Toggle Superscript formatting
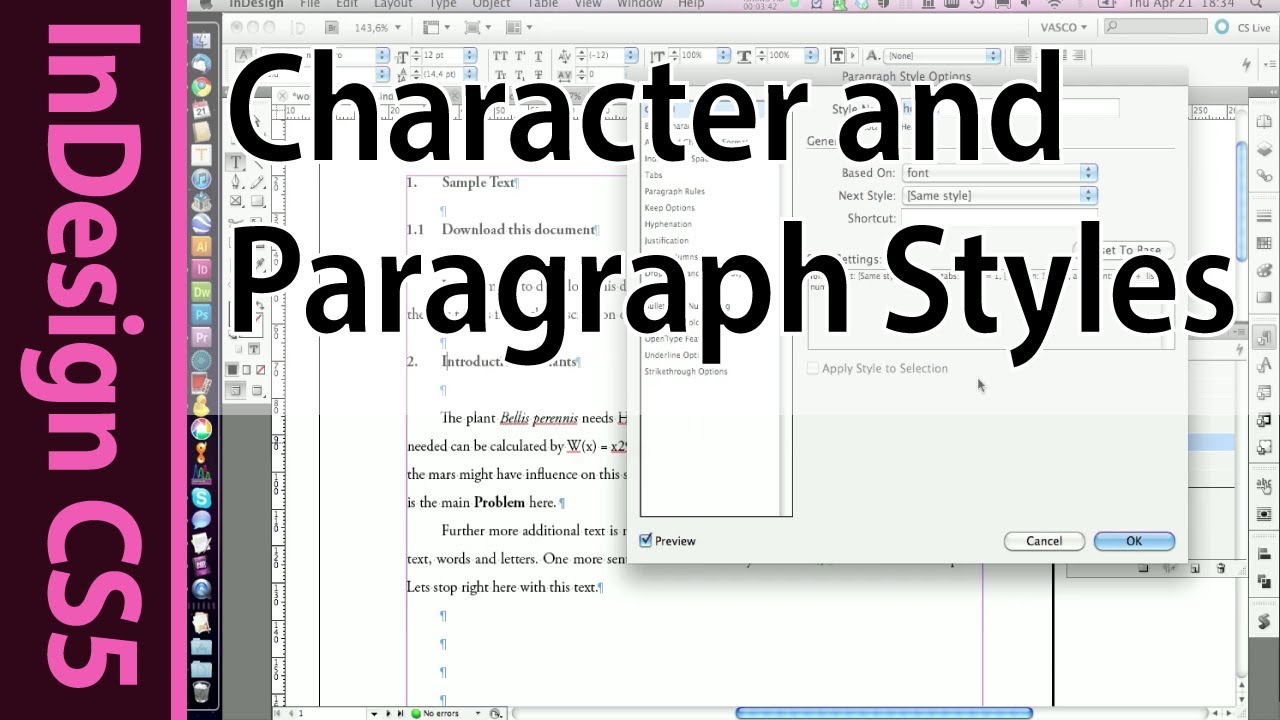Screen dimensions: 1280x720 tap(519, 55)
